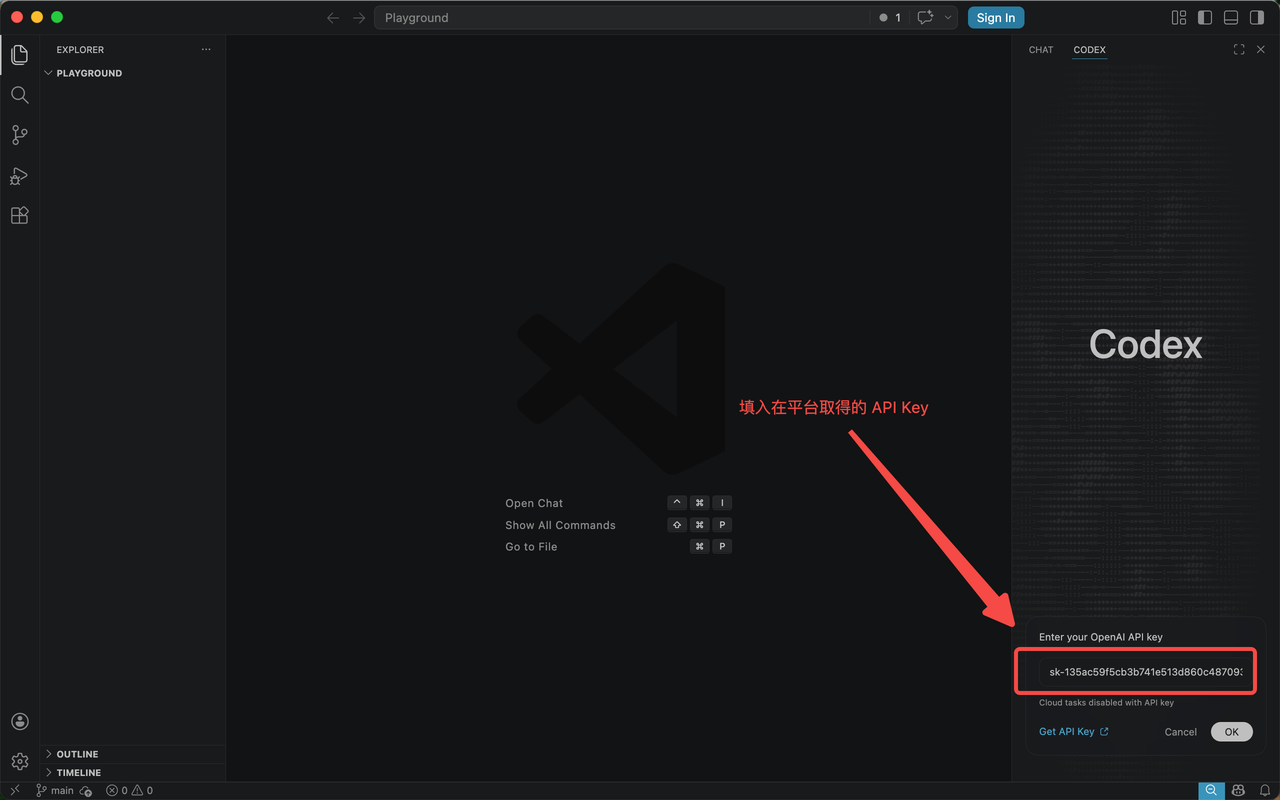Maximize the Codex secondary side bar
Screen dimensions: 1280x800
click(1239, 50)
